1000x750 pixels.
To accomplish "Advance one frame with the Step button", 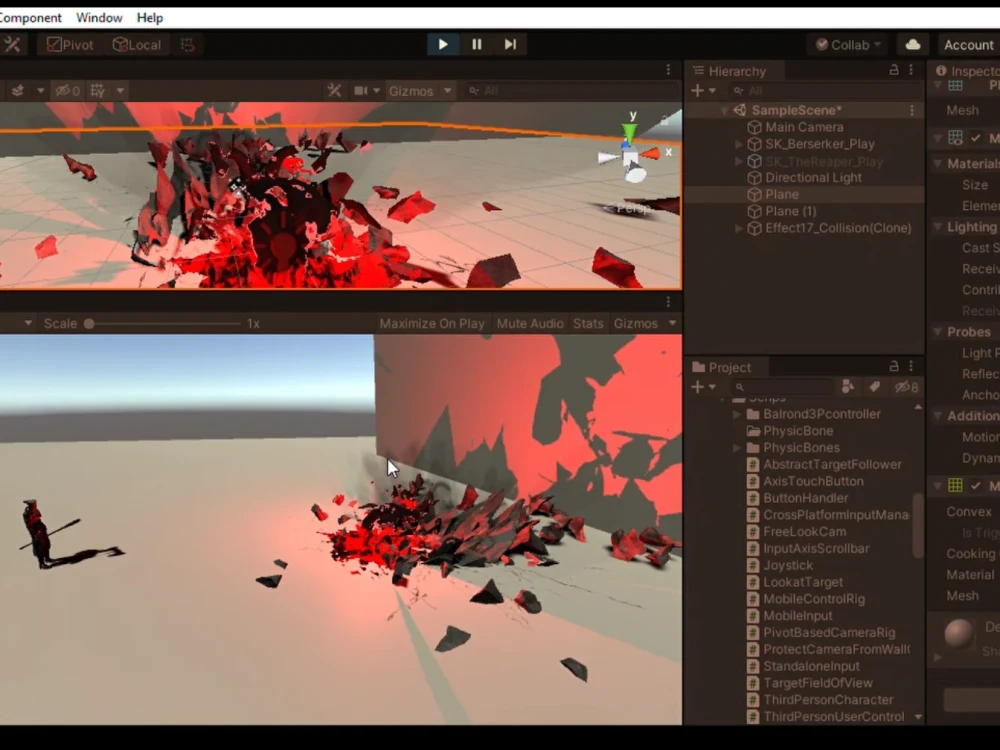I will (510, 45).
